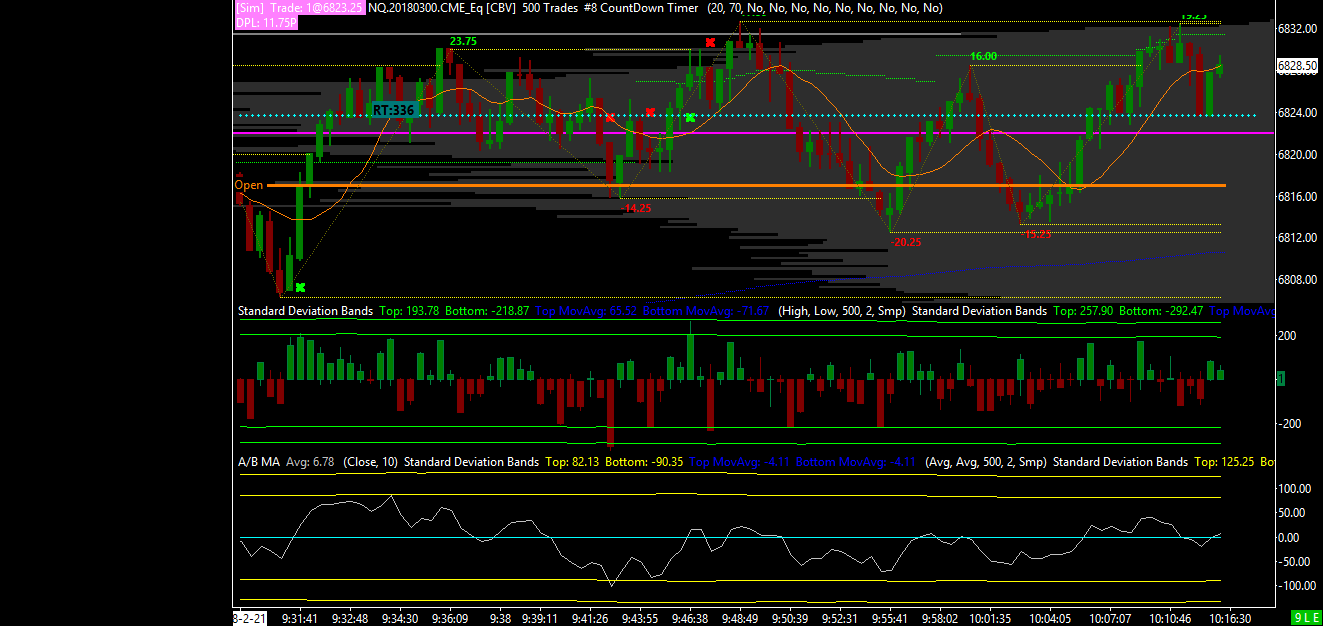Click the Bottom MovAvg: -4.11 value
This screenshot has height=626, width=1323.
point(853,462)
